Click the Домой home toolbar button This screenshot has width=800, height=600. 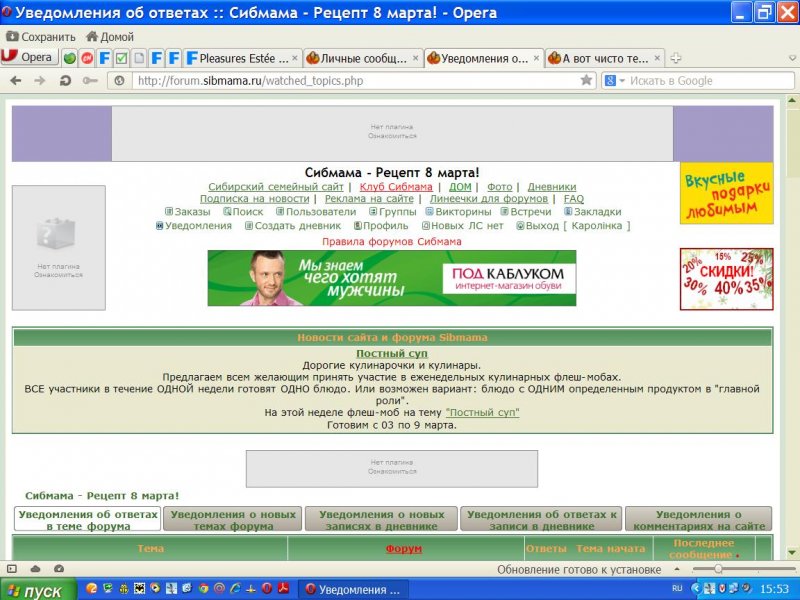[x=110, y=37]
